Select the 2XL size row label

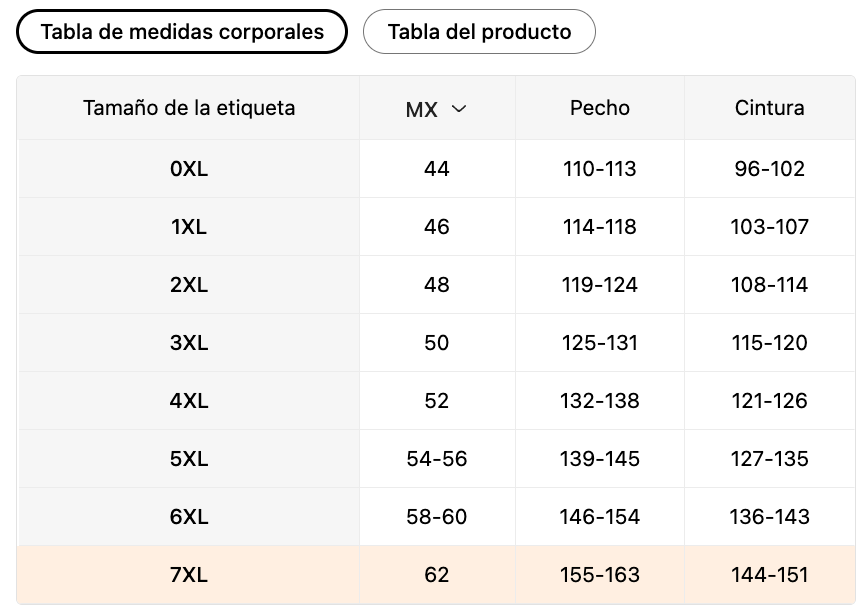[189, 285]
